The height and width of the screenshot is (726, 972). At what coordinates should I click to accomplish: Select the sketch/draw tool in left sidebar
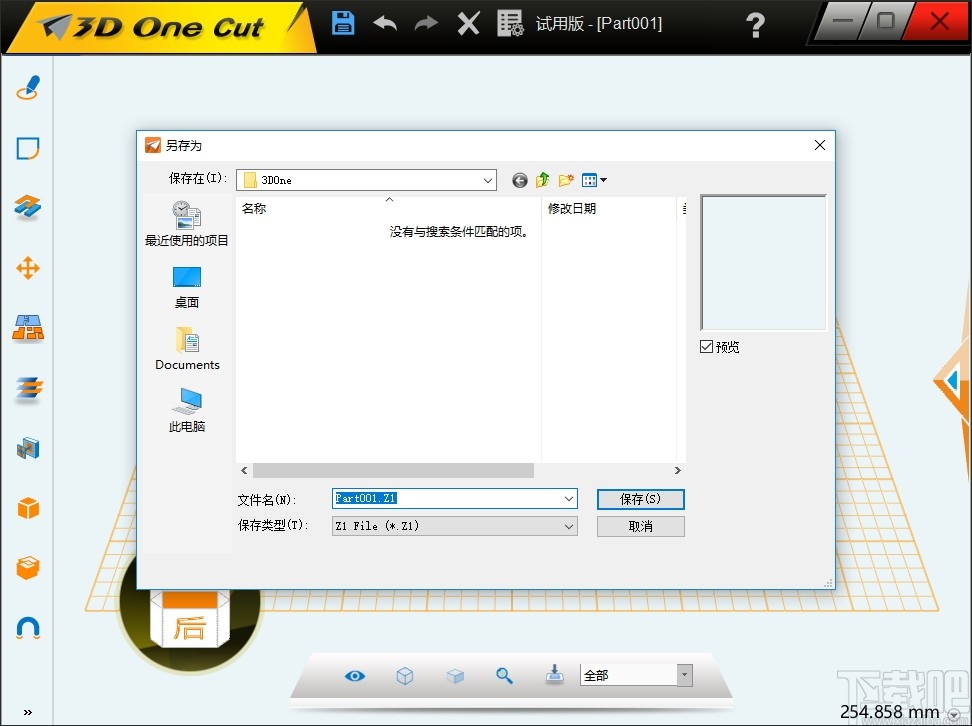[27, 87]
